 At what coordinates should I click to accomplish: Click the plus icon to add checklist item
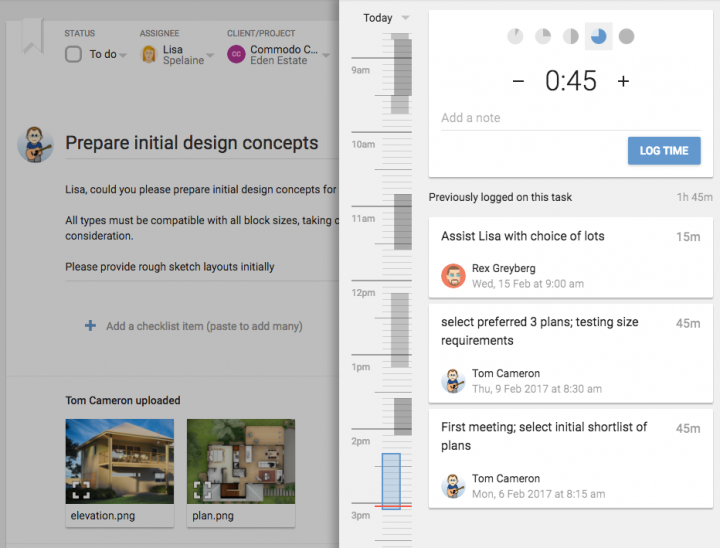(x=90, y=326)
